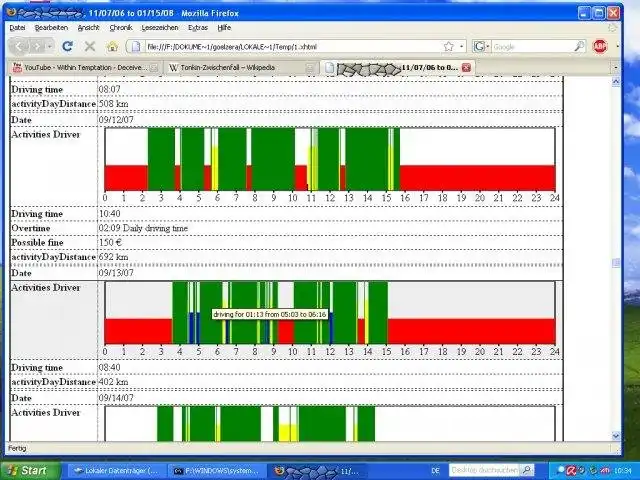Image resolution: width=640 pixels, height=480 pixels.
Task: Click the Desktop durchsuchen search field
Action: (x=484, y=471)
